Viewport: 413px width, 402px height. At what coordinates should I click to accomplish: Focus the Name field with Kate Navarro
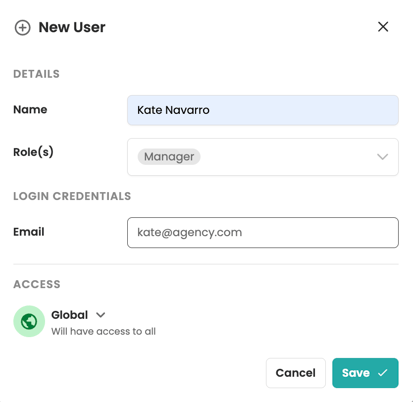click(263, 110)
